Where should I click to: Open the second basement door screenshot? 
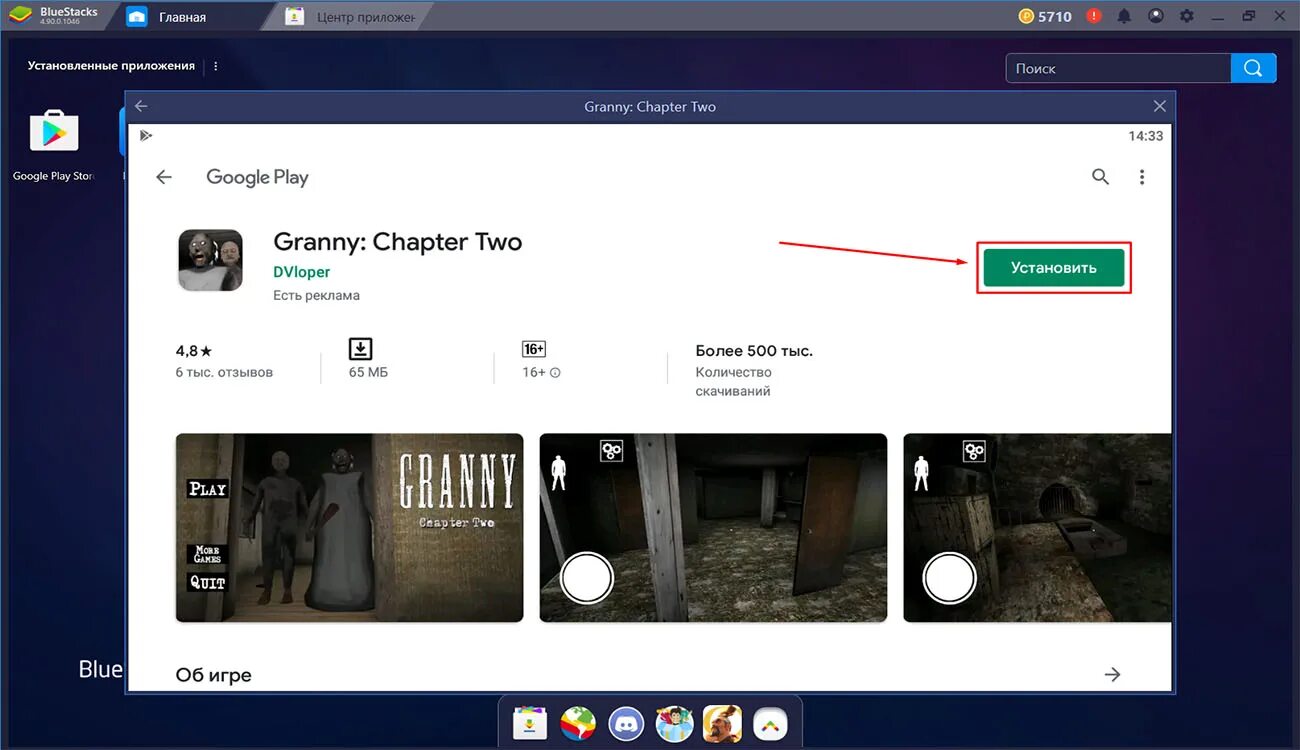(713, 528)
